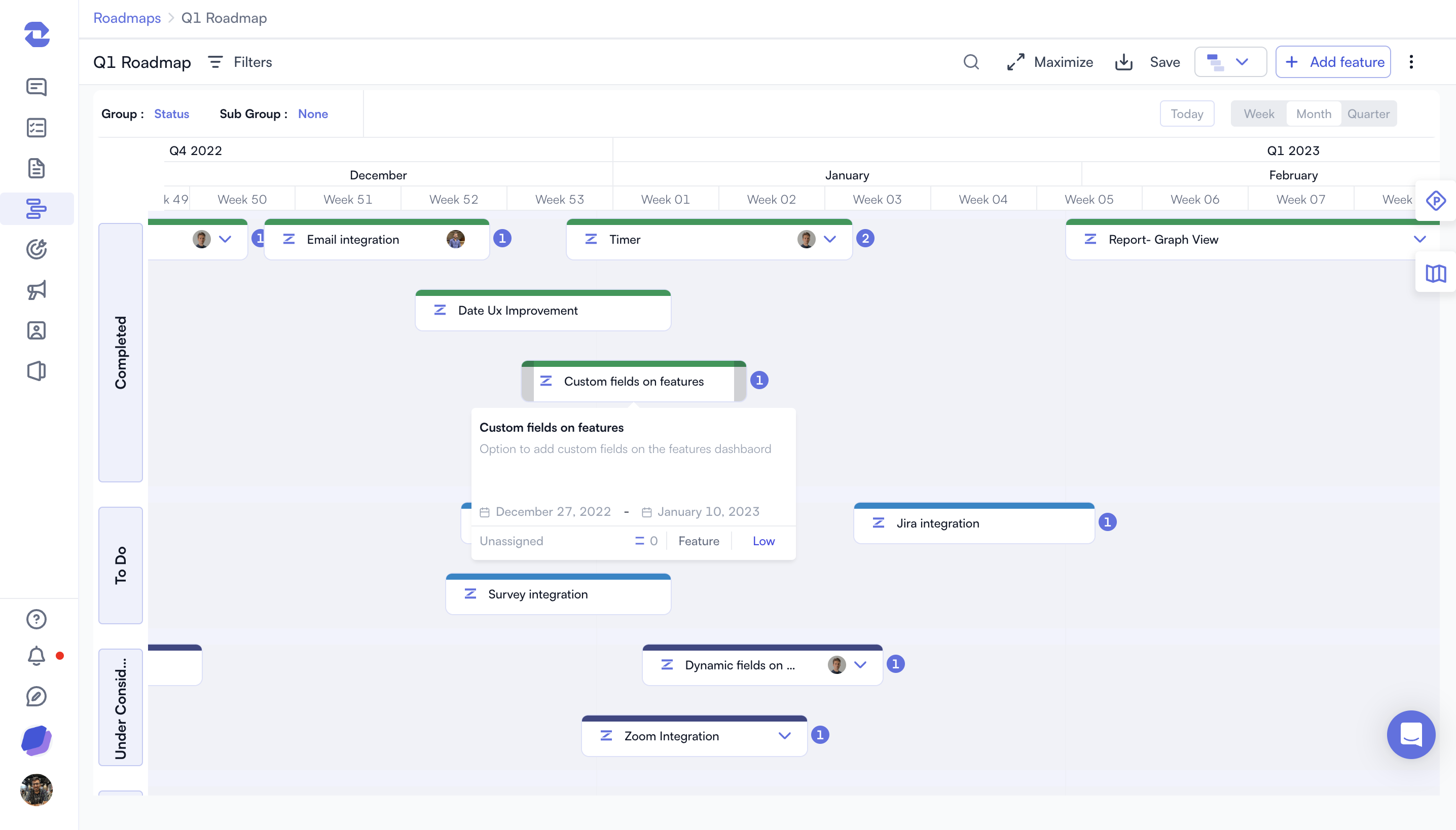The image size is (1456, 830).
Task: Open the goals target icon in sidebar
Action: pyautogui.click(x=37, y=249)
